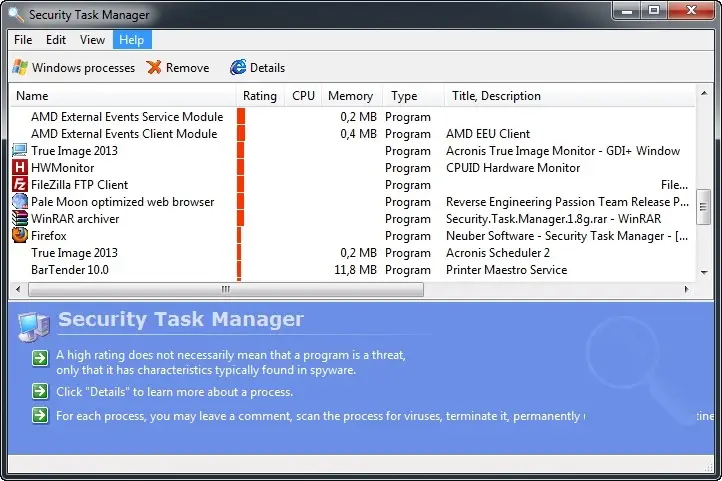Click 'Reverse Engineering Passion Team Release' description
Screen dimensions: 722x481
(567, 202)
